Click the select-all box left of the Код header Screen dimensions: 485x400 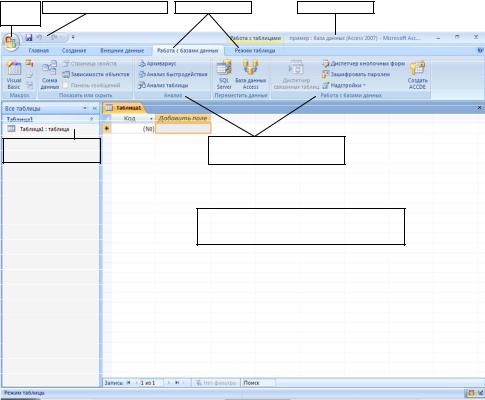coord(107,118)
